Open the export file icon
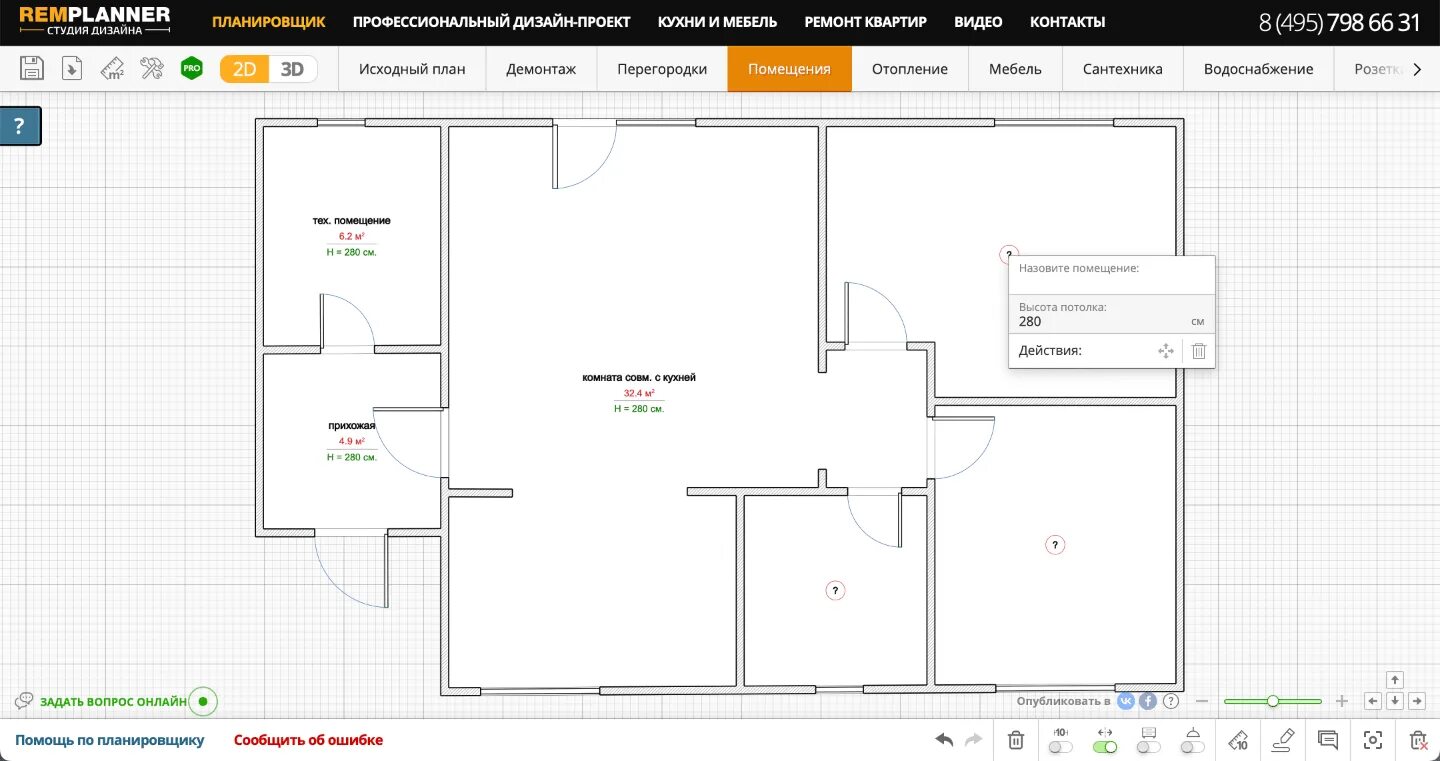The width and height of the screenshot is (1440, 761). (x=71, y=68)
